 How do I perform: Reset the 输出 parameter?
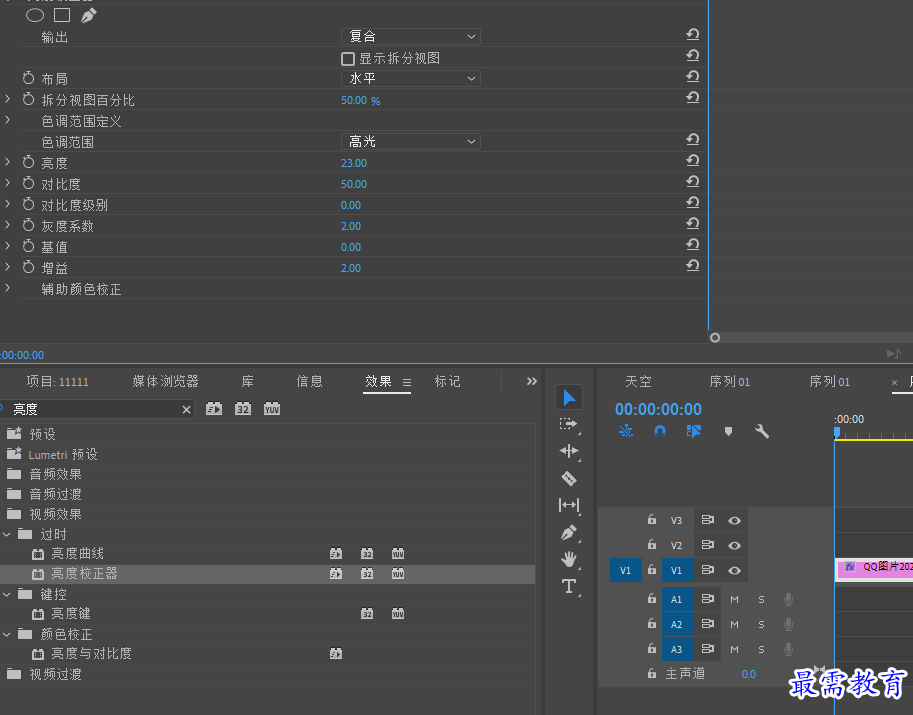(x=692, y=35)
